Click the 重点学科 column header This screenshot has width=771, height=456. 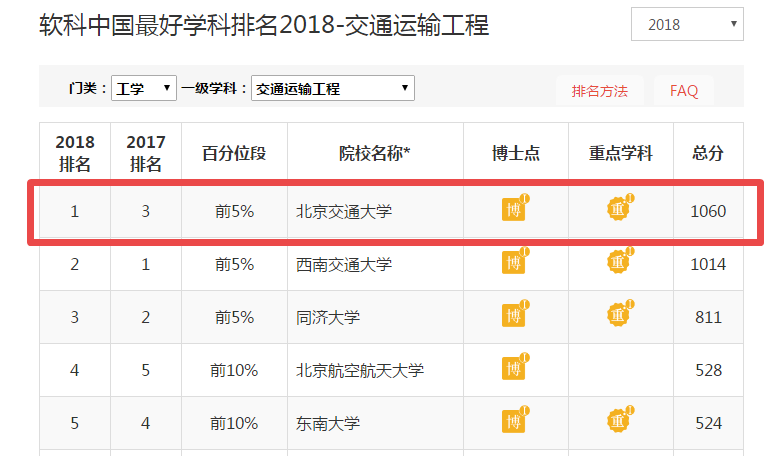[x=621, y=152]
